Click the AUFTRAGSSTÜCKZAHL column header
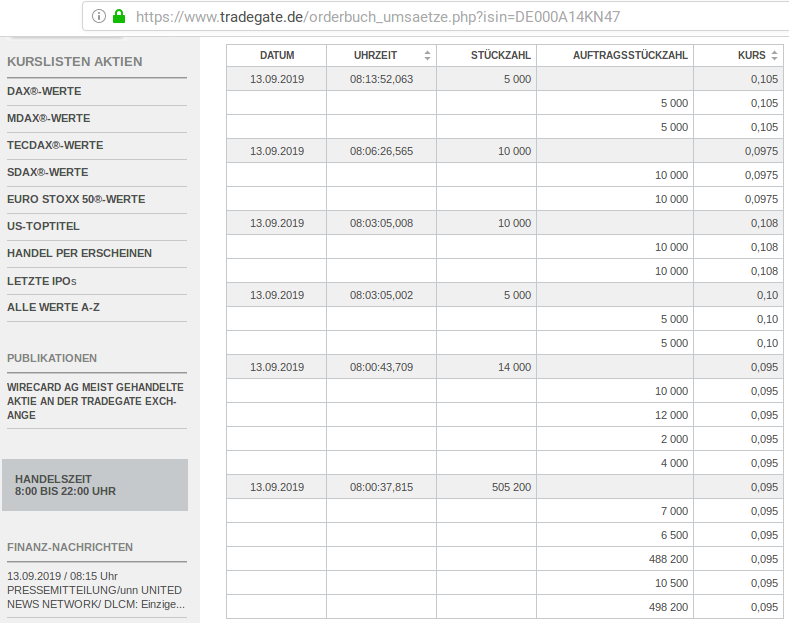Viewport: 789px width, 623px height. (615, 55)
